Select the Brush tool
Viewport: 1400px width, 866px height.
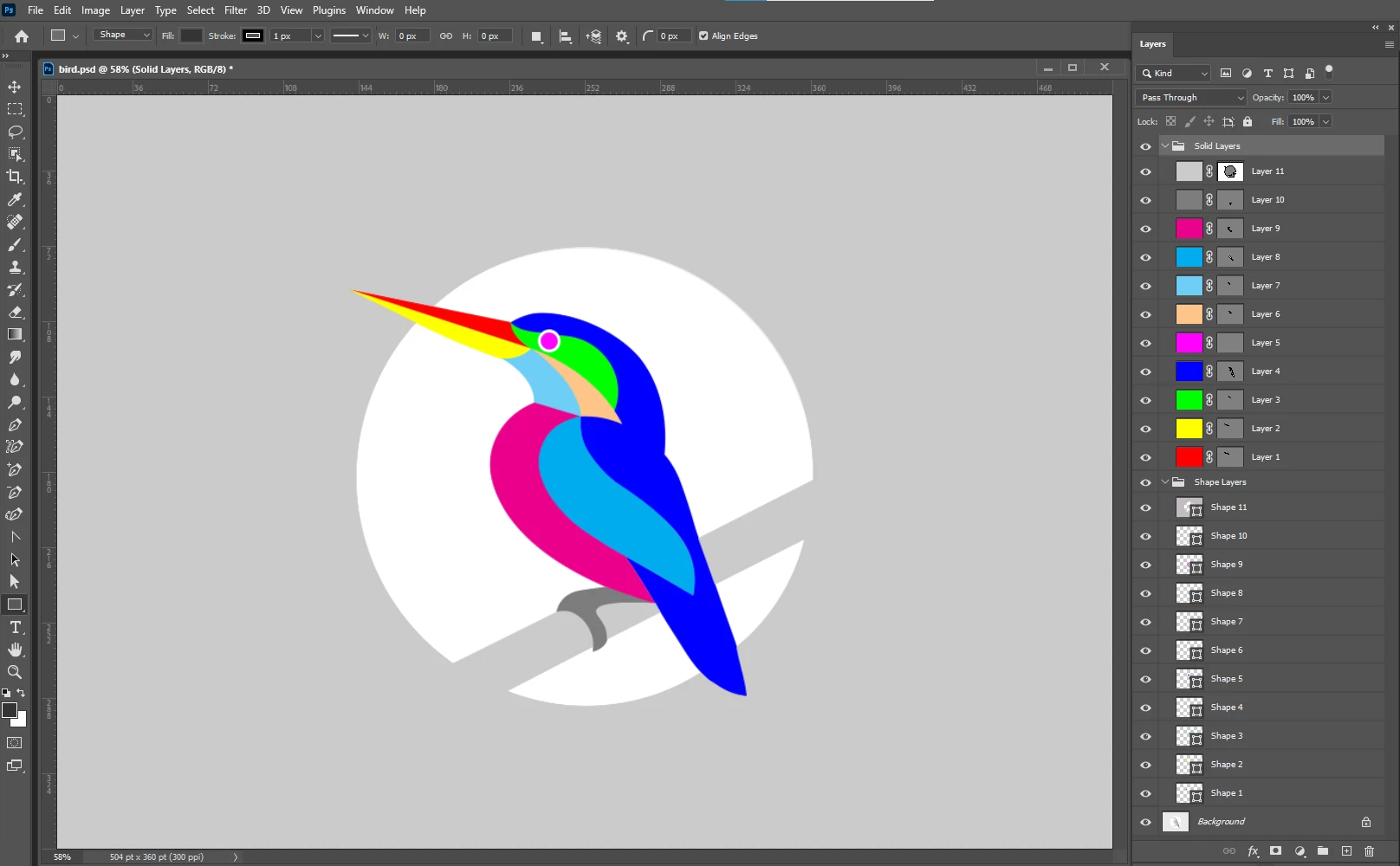(x=15, y=244)
